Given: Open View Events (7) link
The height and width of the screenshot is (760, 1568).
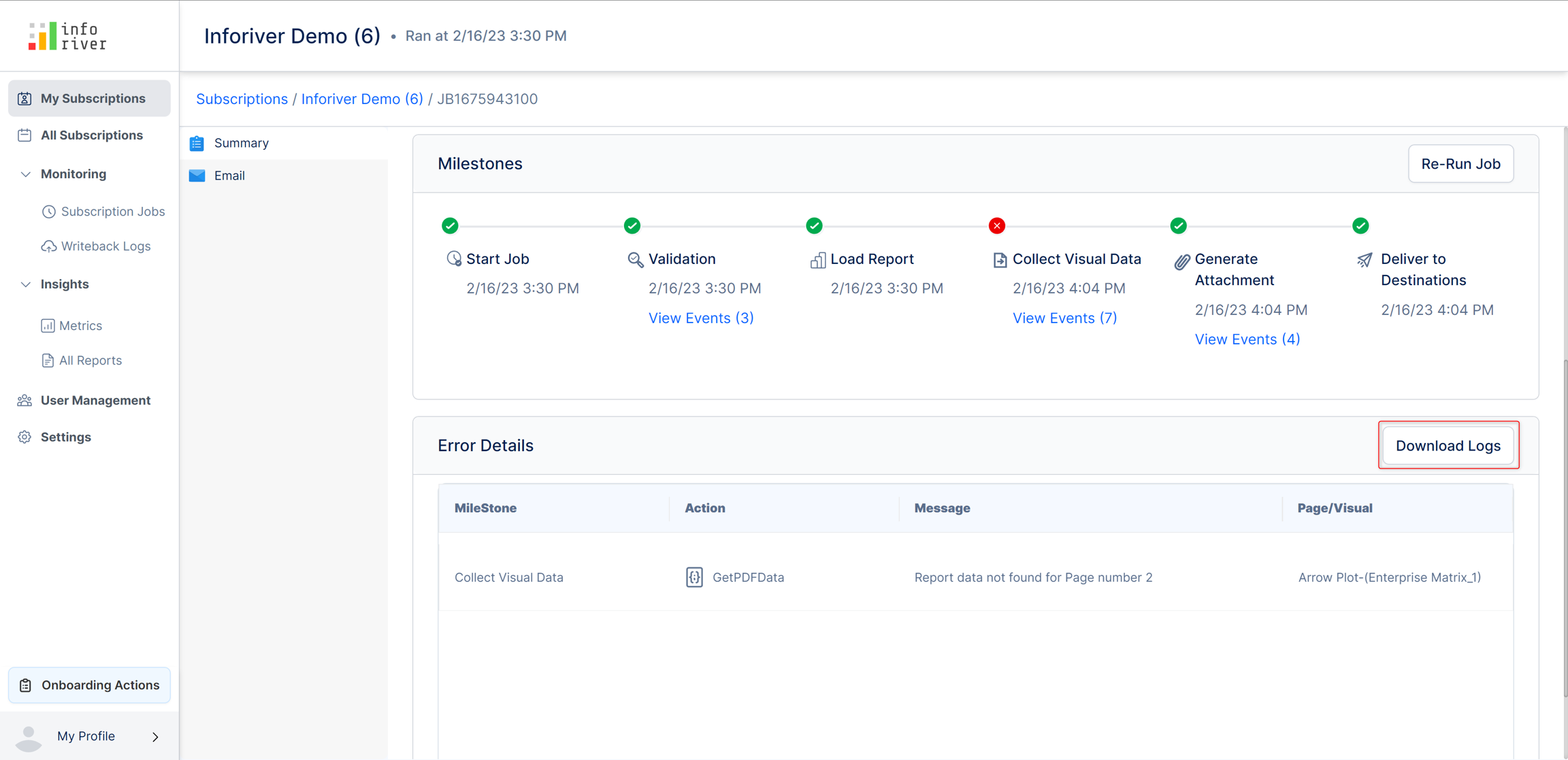Looking at the screenshot, I should pos(1064,318).
